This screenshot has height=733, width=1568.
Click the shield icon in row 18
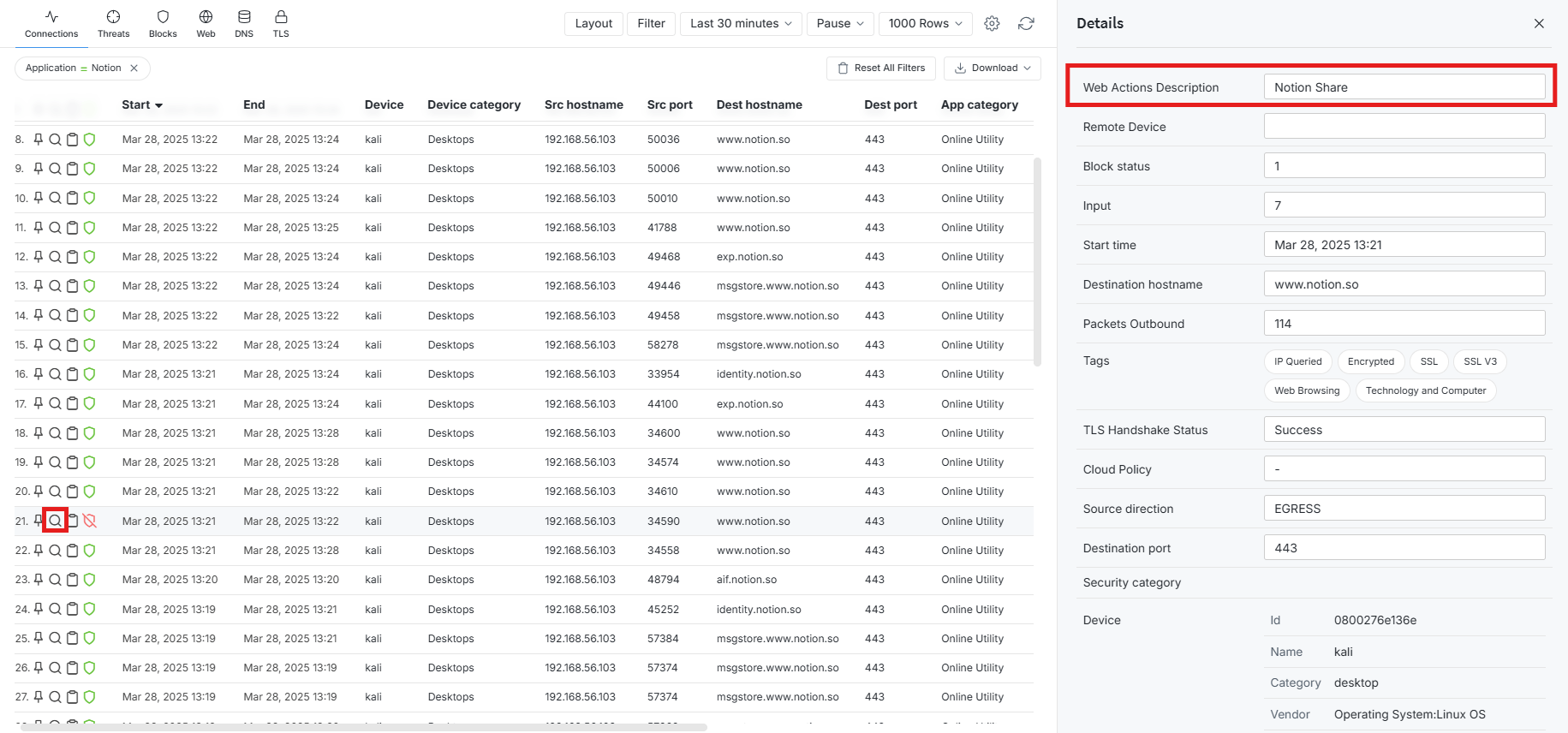point(89,432)
